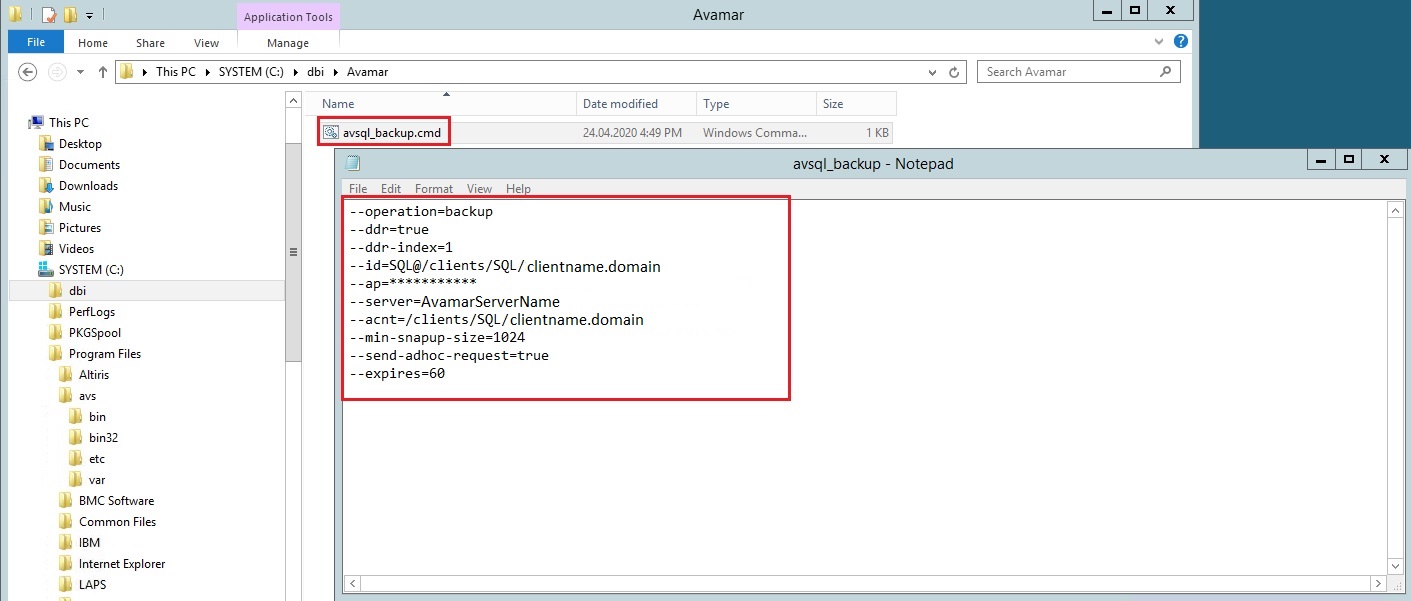Image resolution: width=1411 pixels, height=601 pixels.
Task: Open the Manage ribbon tab
Action: 288,43
